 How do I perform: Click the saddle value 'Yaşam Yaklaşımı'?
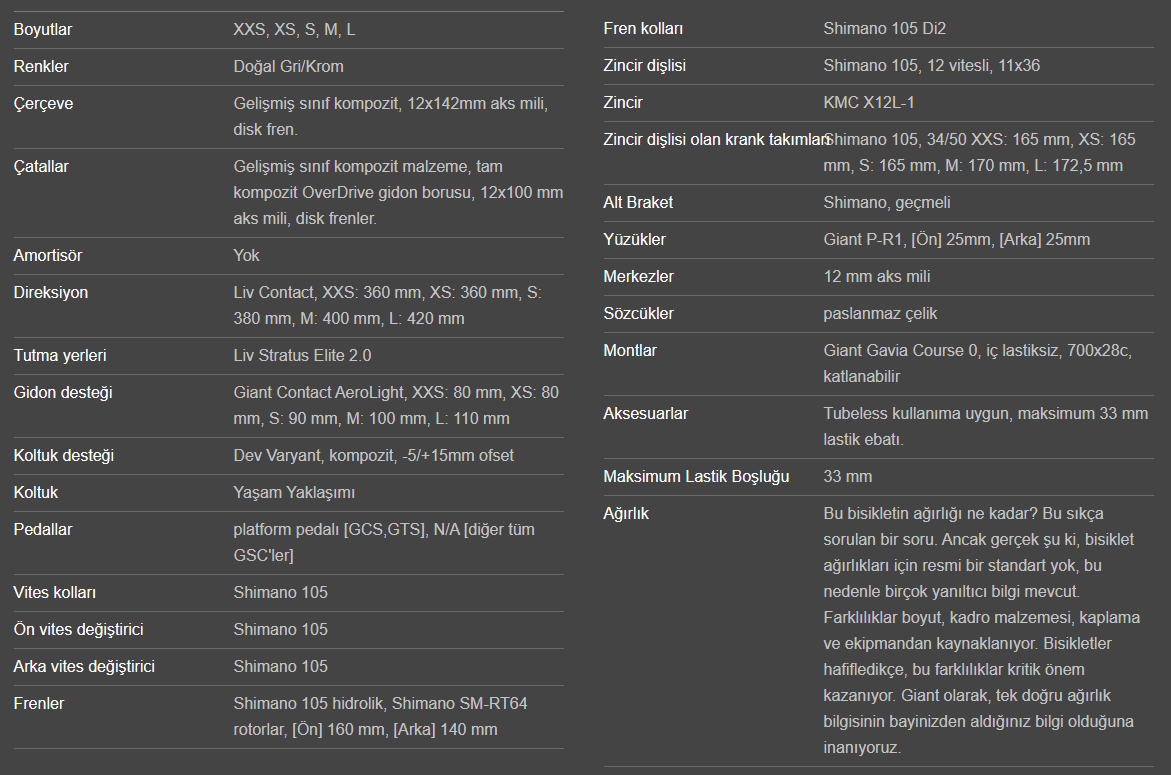pyautogui.click(x=294, y=493)
